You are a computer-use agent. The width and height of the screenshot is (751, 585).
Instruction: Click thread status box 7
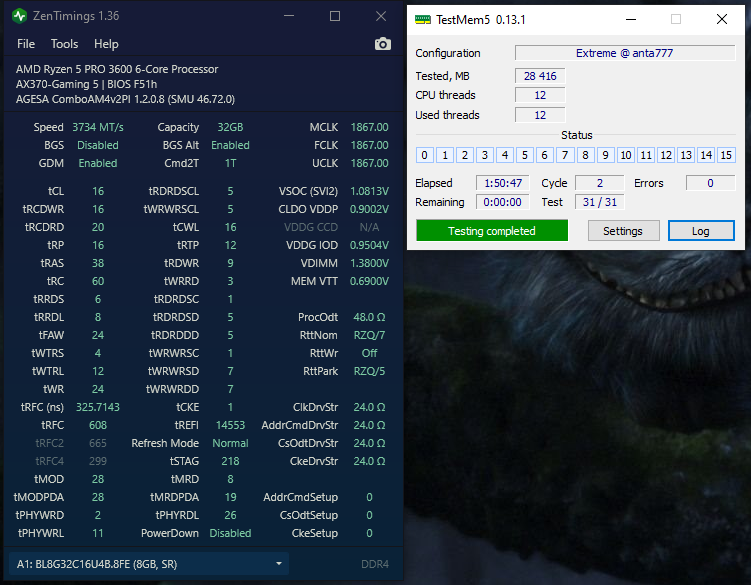tap(565, 155)
